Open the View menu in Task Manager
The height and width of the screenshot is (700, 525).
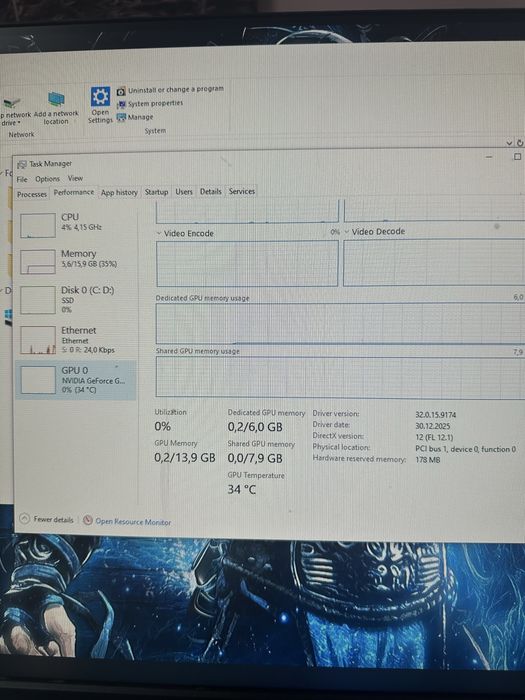(x=75, y=178)
